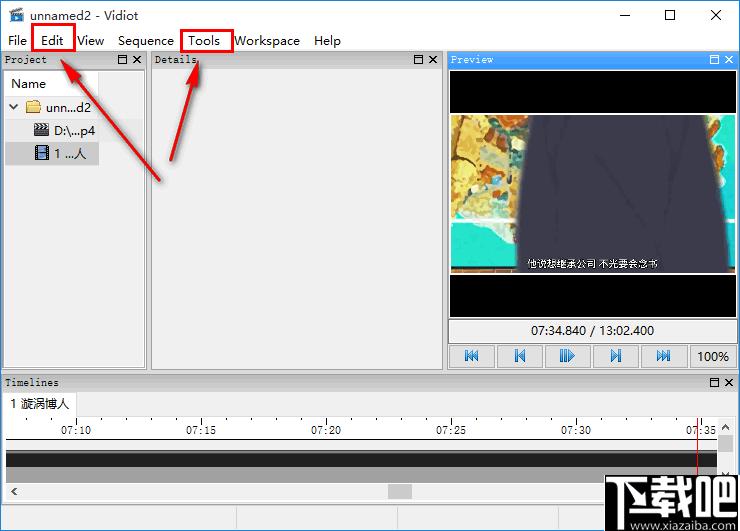Open the Edit menu
The height and width of the screenshot is (531, 740).
[x=52, y=41]
